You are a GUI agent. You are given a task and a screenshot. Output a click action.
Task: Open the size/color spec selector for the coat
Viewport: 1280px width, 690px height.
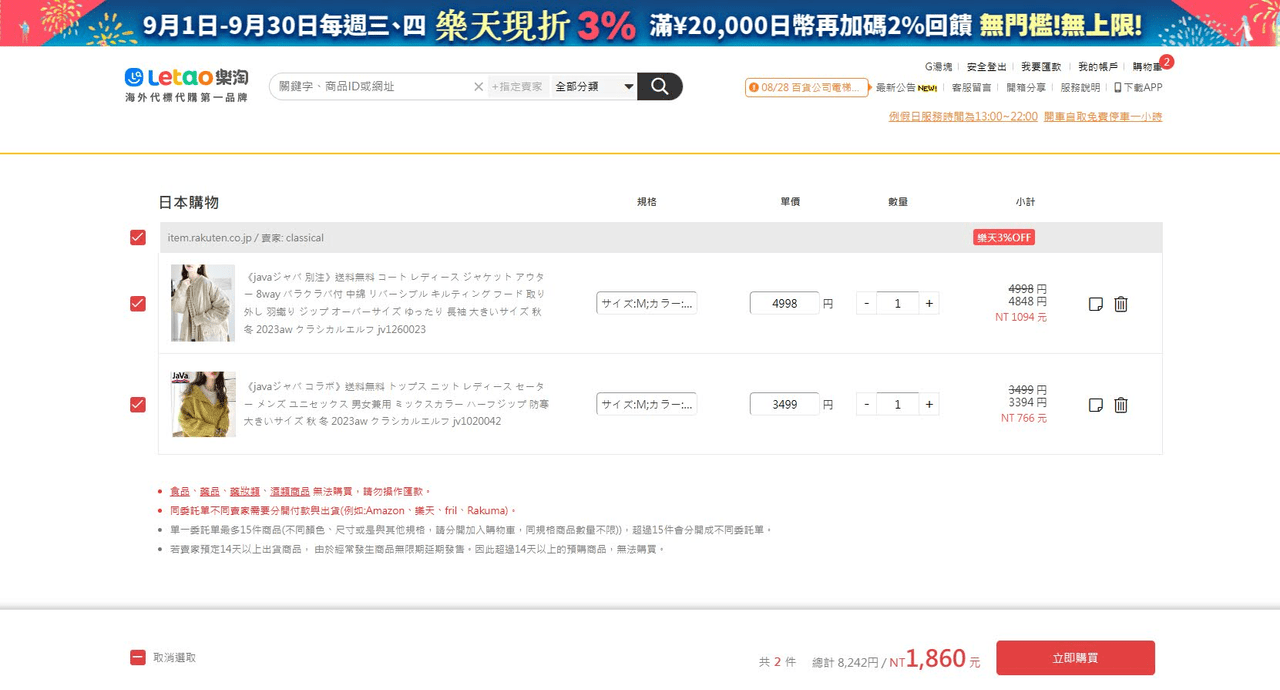646,303
